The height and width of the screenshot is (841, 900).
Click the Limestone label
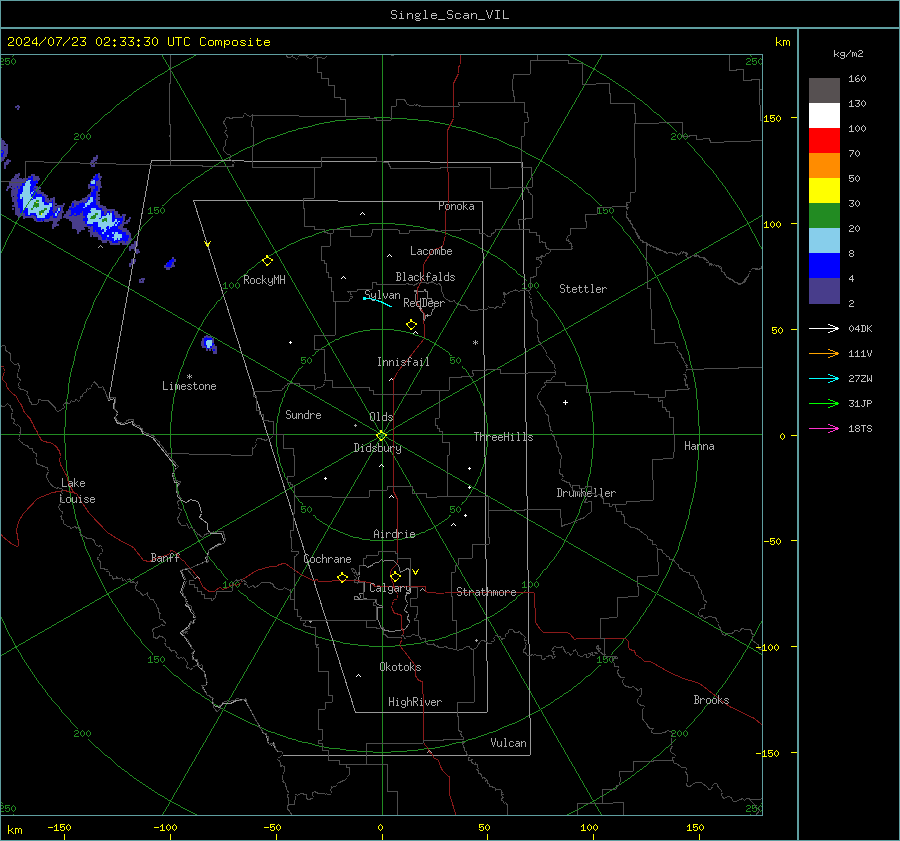click(x=189, y=386)
